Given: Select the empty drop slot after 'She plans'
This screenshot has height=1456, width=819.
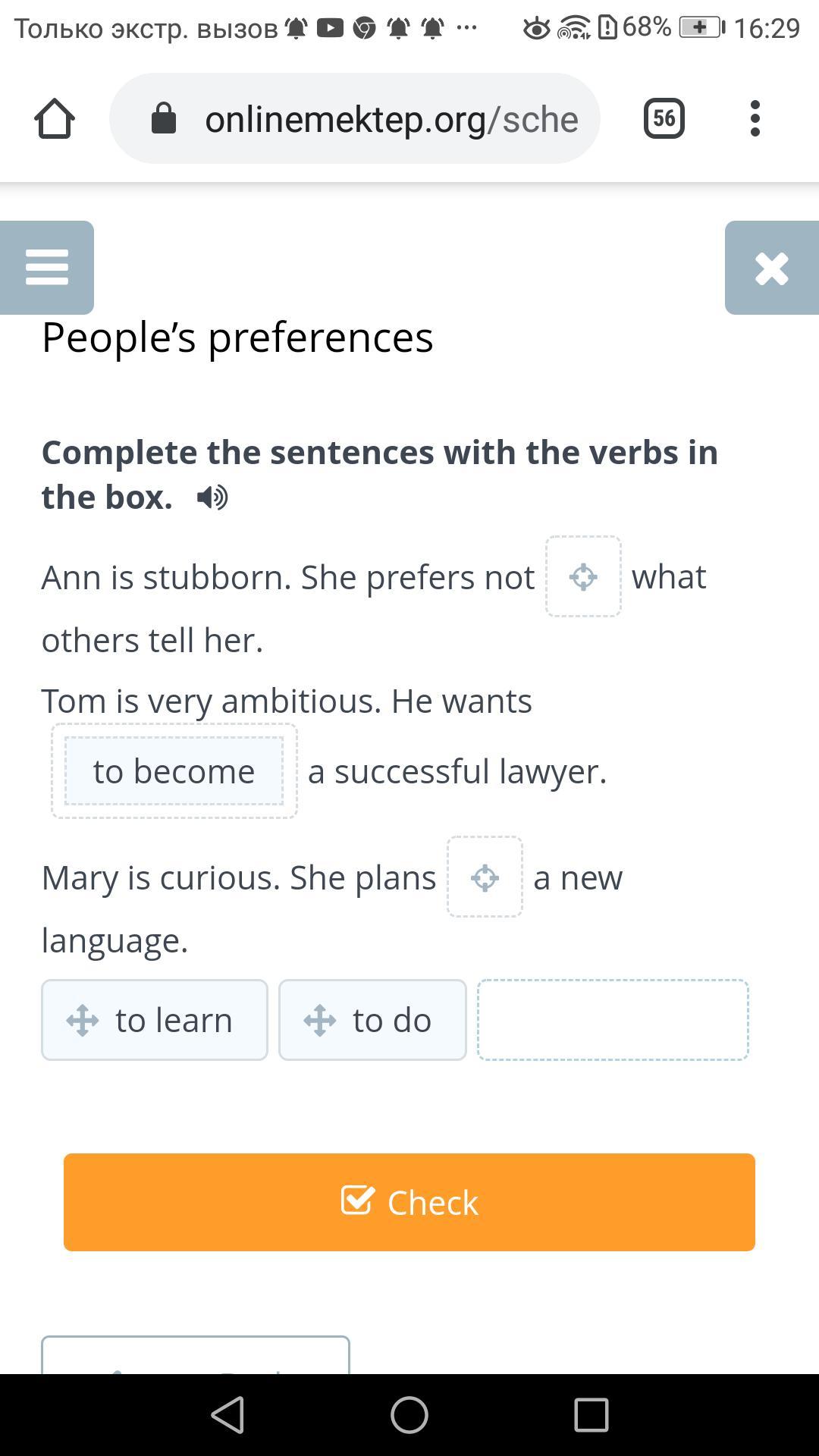Looking at the screenshot, I should coord(485,877).
